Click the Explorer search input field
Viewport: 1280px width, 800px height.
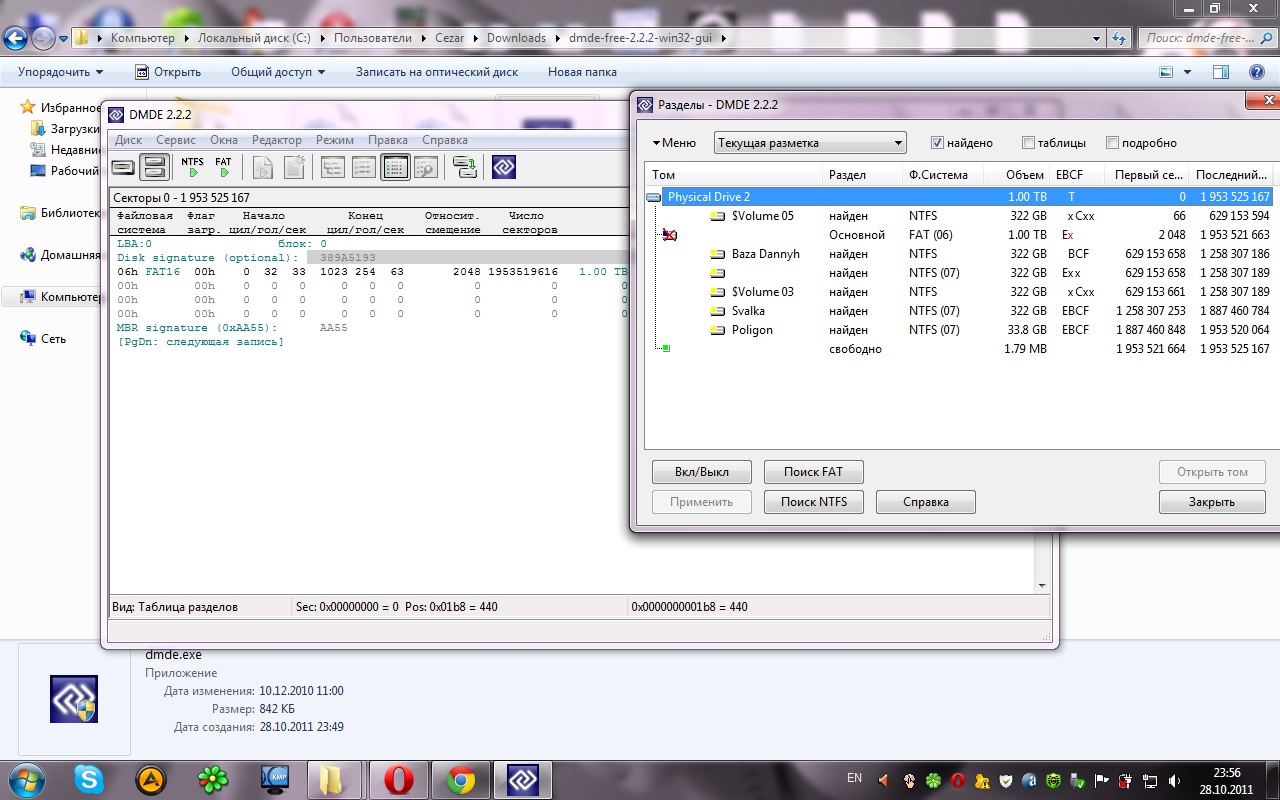[1198, 38]
